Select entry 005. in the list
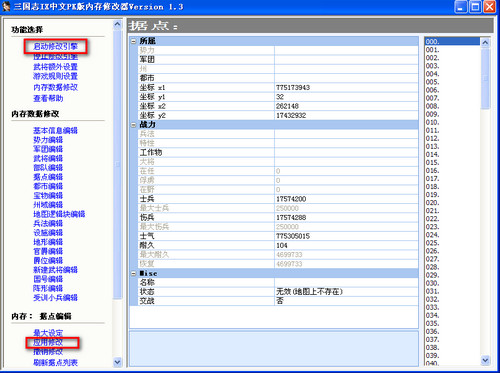Image resolution: width=500 pixels, height=373 pixels. click(452, 82)
